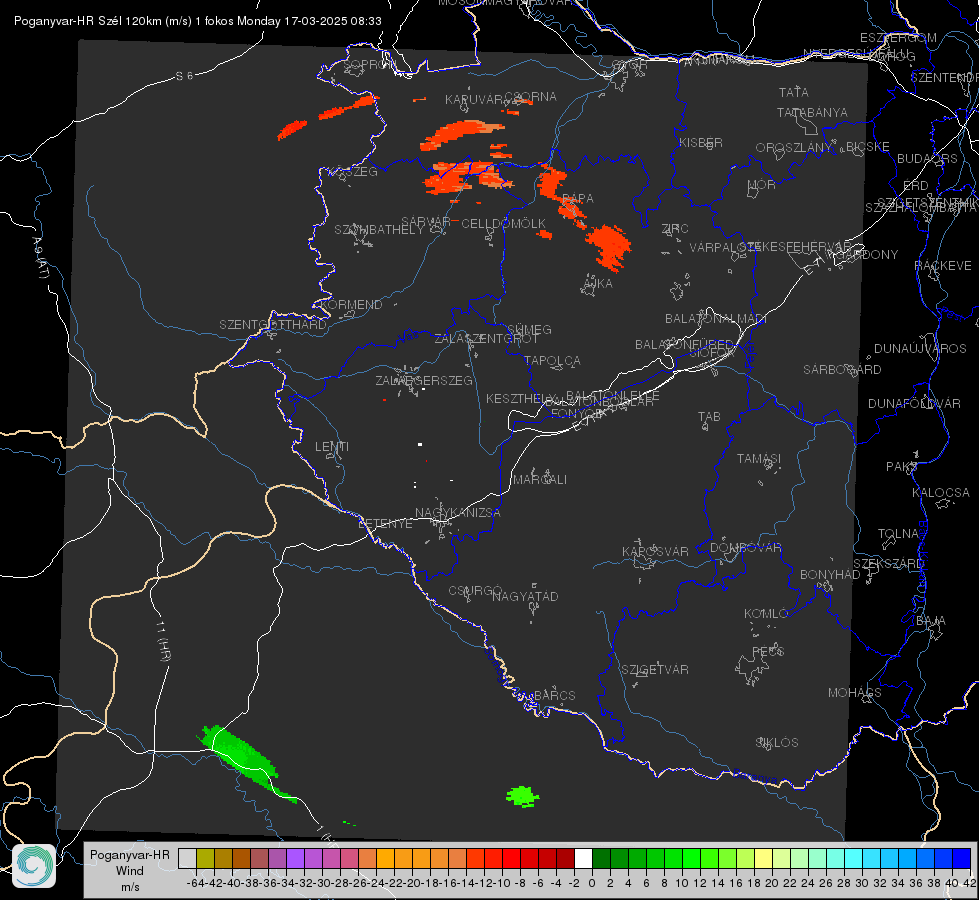Select the dark red swatch between -4 and -2
The image size is (979, 900).
(x=565, y=858)
